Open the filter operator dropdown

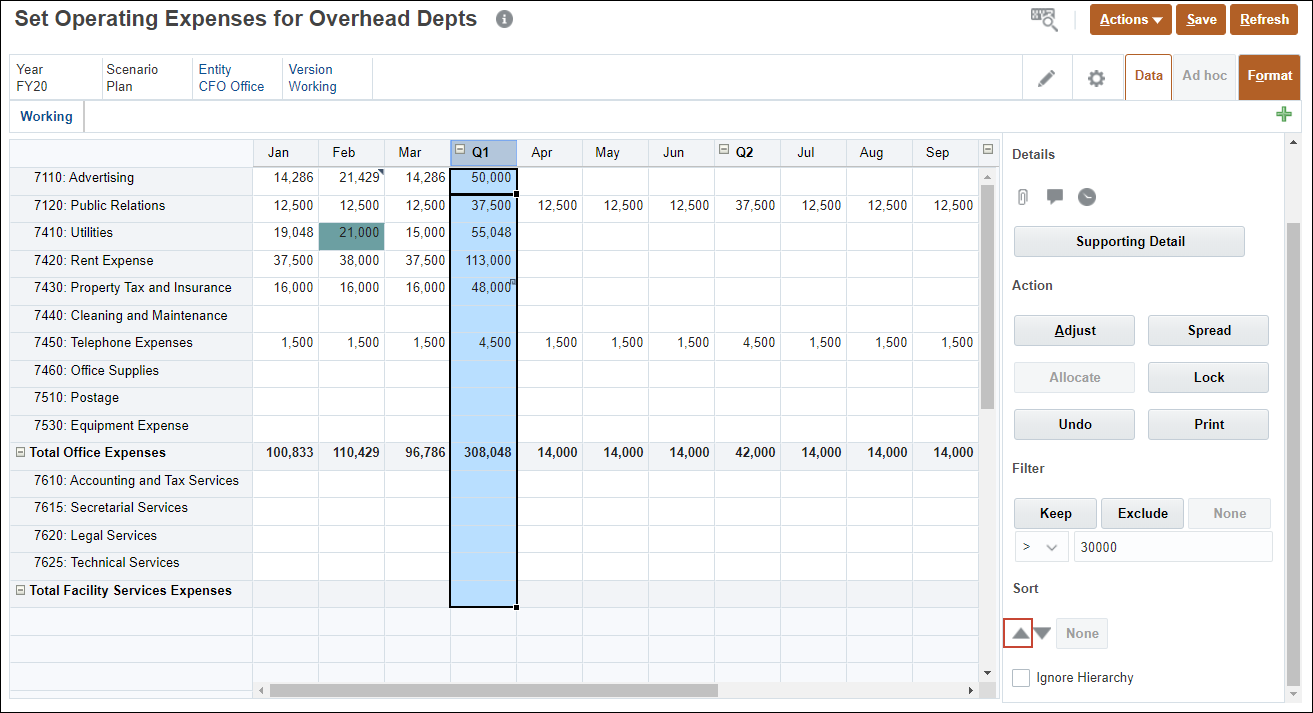[x=1041, y=547]
